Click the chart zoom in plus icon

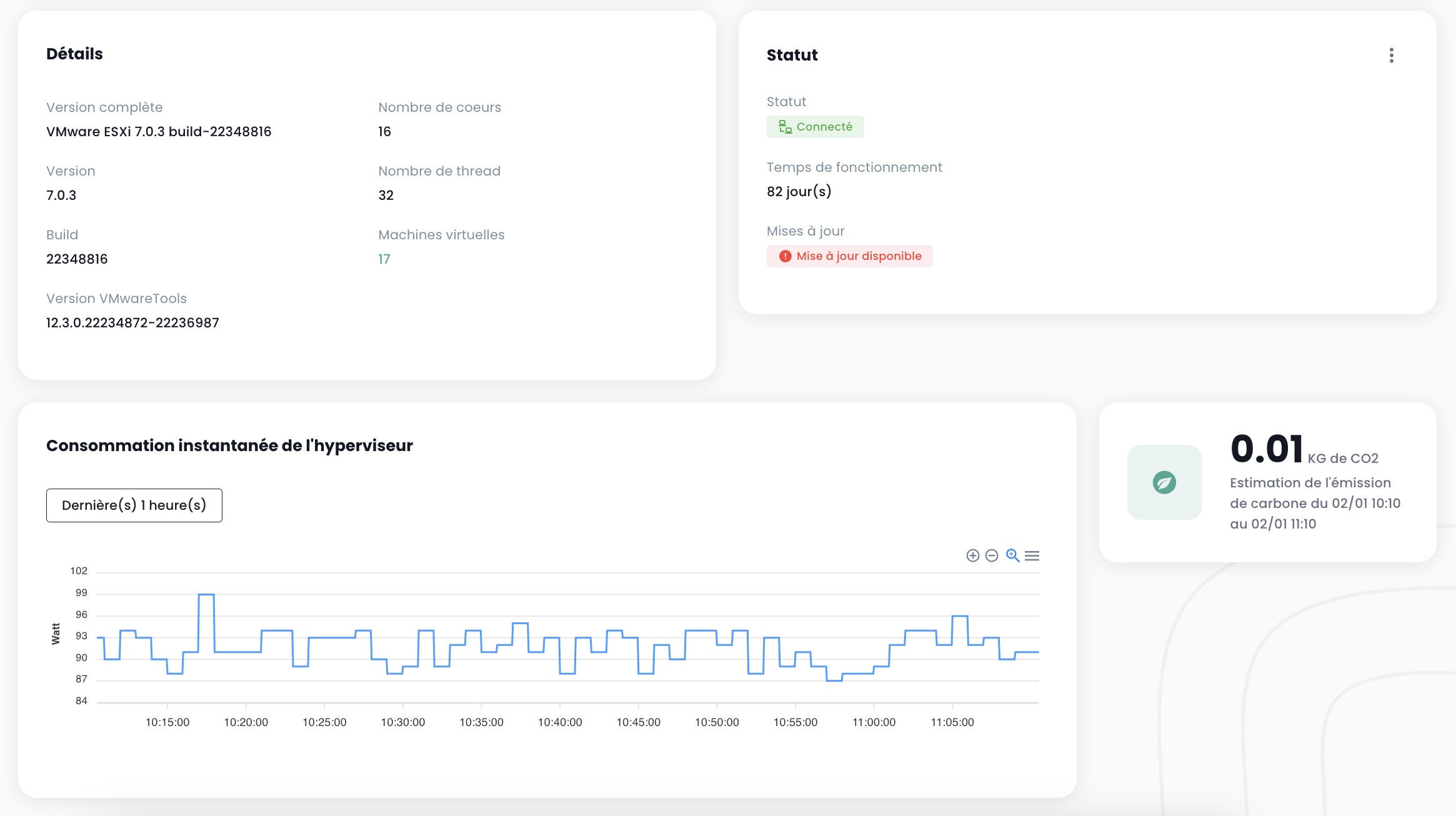[x=972, y=555]
